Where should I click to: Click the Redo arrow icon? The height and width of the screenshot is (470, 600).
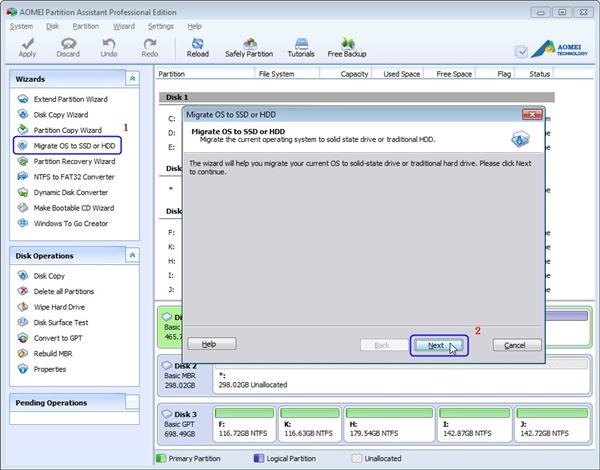[150, 43]
